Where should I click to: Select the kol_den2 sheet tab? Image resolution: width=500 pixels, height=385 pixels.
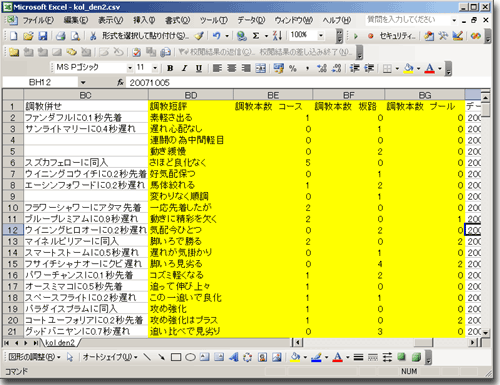[x=60, y=342]
